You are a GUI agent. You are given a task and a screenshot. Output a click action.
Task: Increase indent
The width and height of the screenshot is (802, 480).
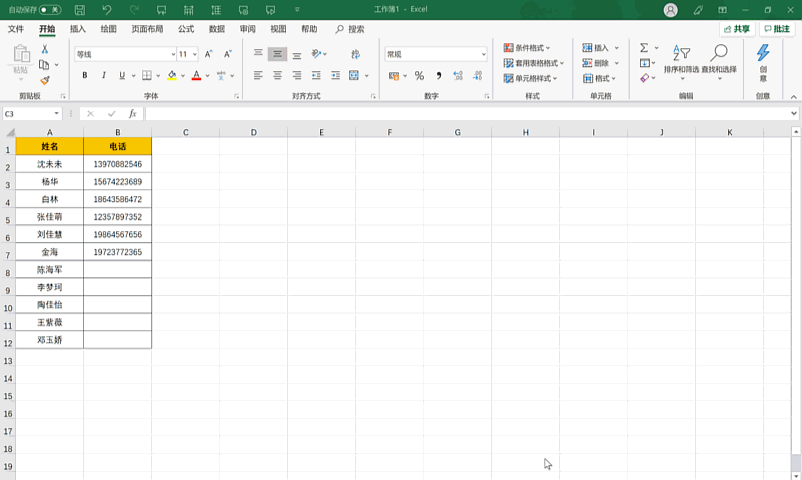coord(336,75)
